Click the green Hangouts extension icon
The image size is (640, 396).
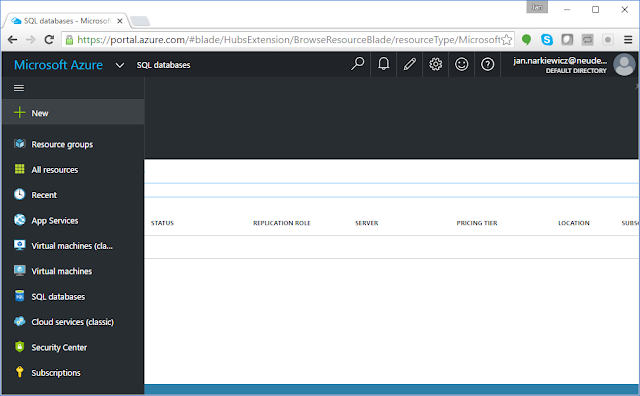coord(527,40)
